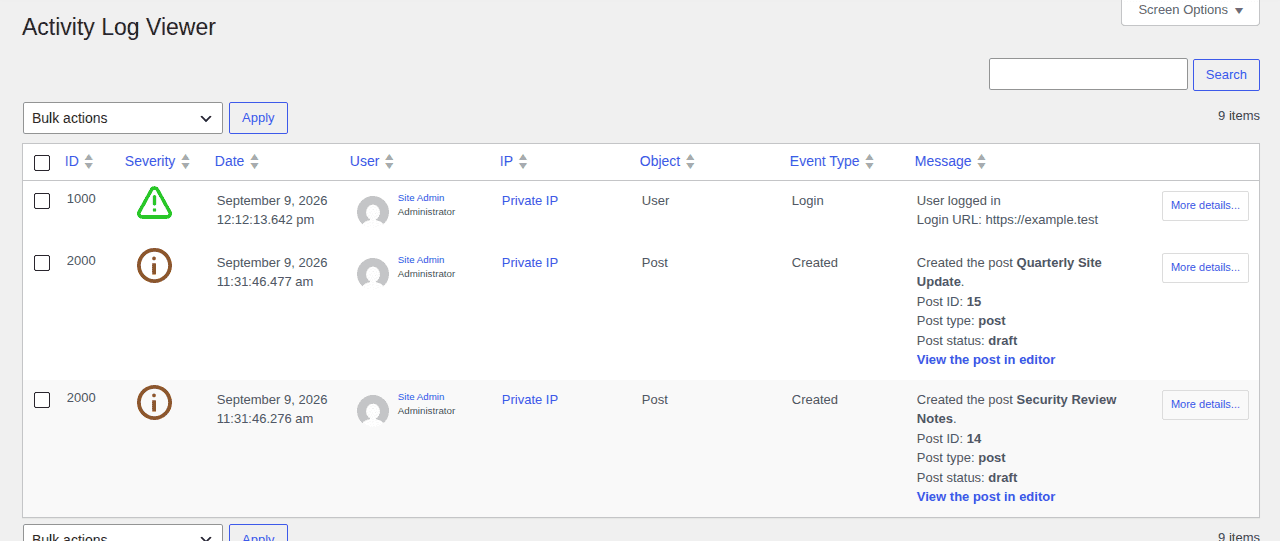
Task: Sort table by Date column header
Action: click(x=229, y=161)
